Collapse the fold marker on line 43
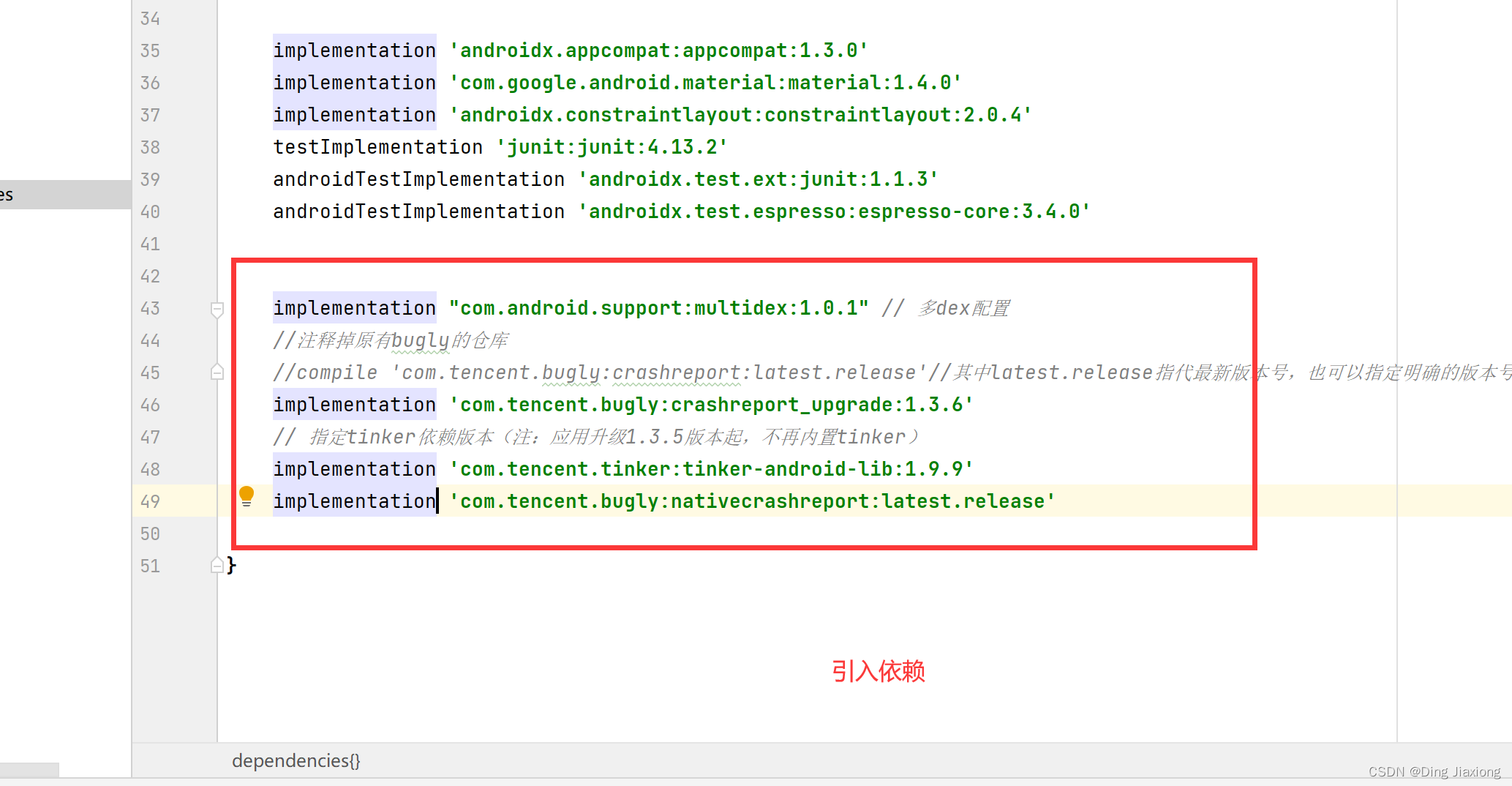This screenshot has height=786, width=1512. click(x=217, y=310)
